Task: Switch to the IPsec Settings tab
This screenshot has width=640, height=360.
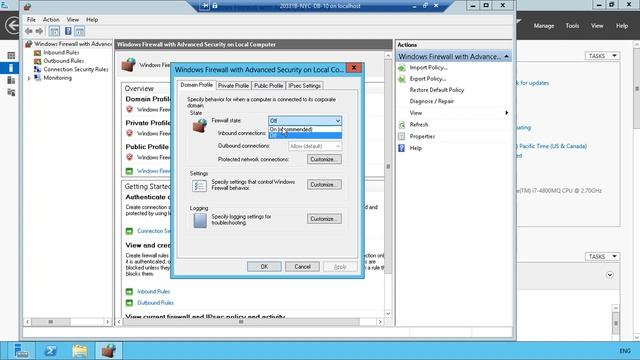Action: coord(304,86)
